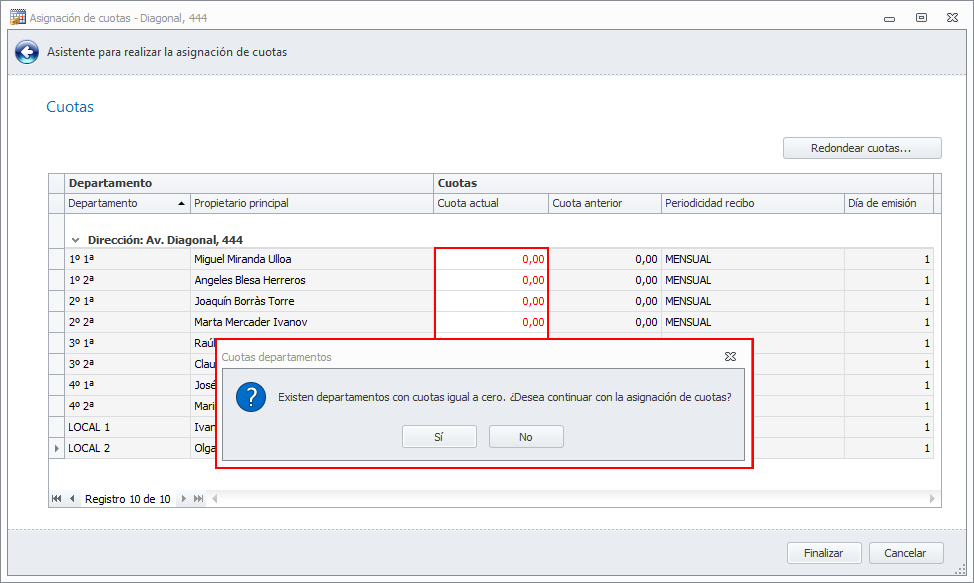Select the 1º 2ª department cell
This screenshot has width=974, height=583.
tap(127, 281)
